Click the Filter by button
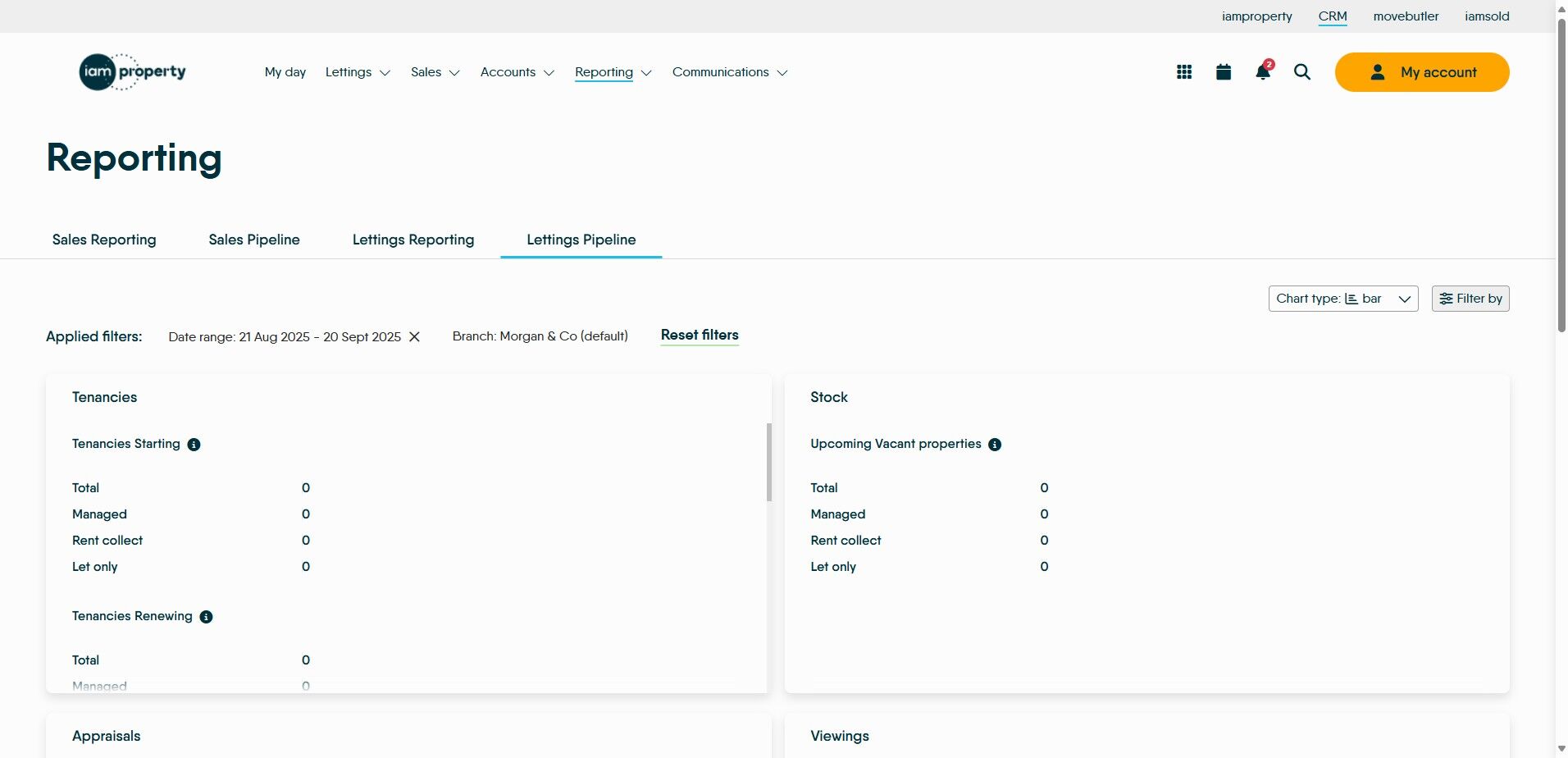The width and height of the screenshot is (1568, 758). point(1470,299)
